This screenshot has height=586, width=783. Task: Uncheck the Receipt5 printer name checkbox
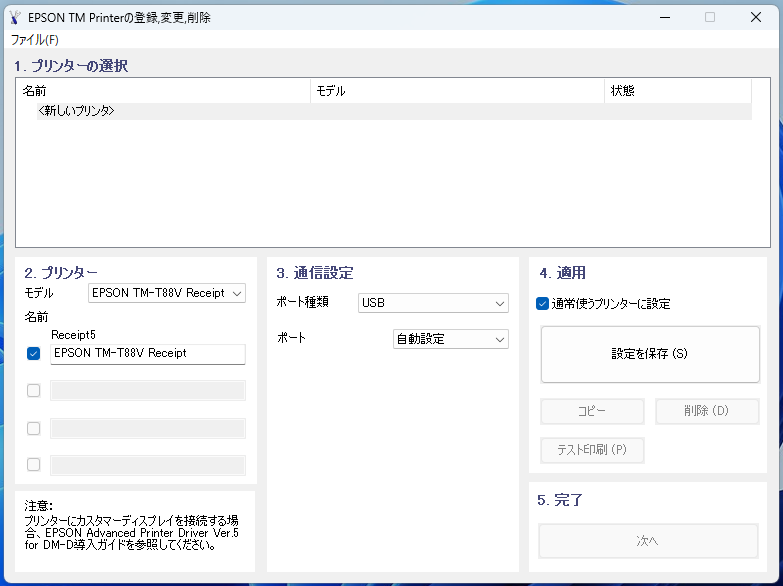(x=34, y=354)
